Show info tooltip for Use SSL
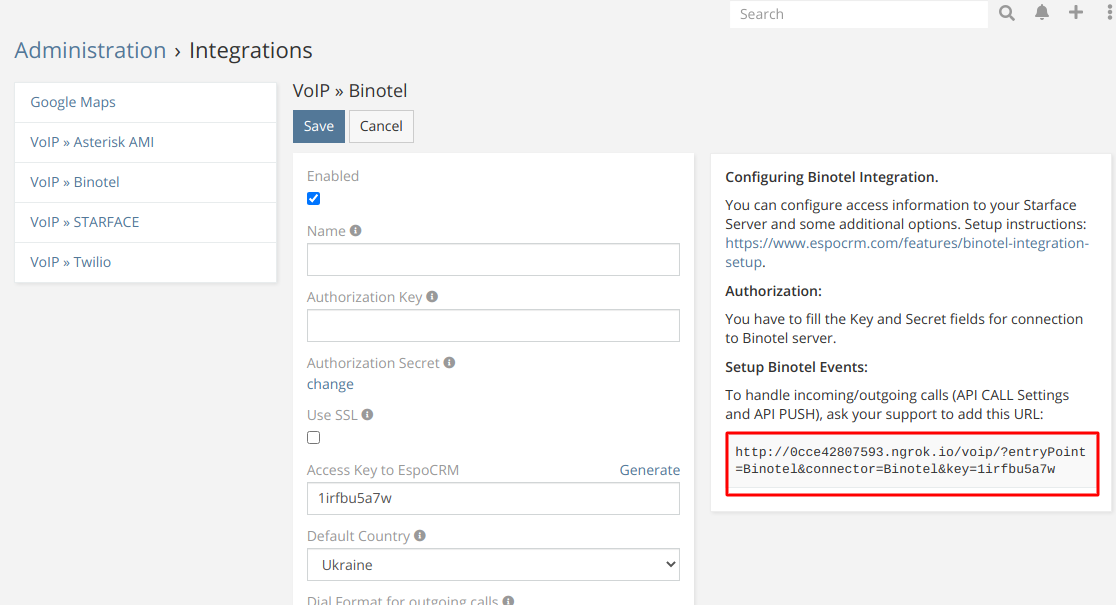This screenshot has width=1116, height=605. (367, 414)
